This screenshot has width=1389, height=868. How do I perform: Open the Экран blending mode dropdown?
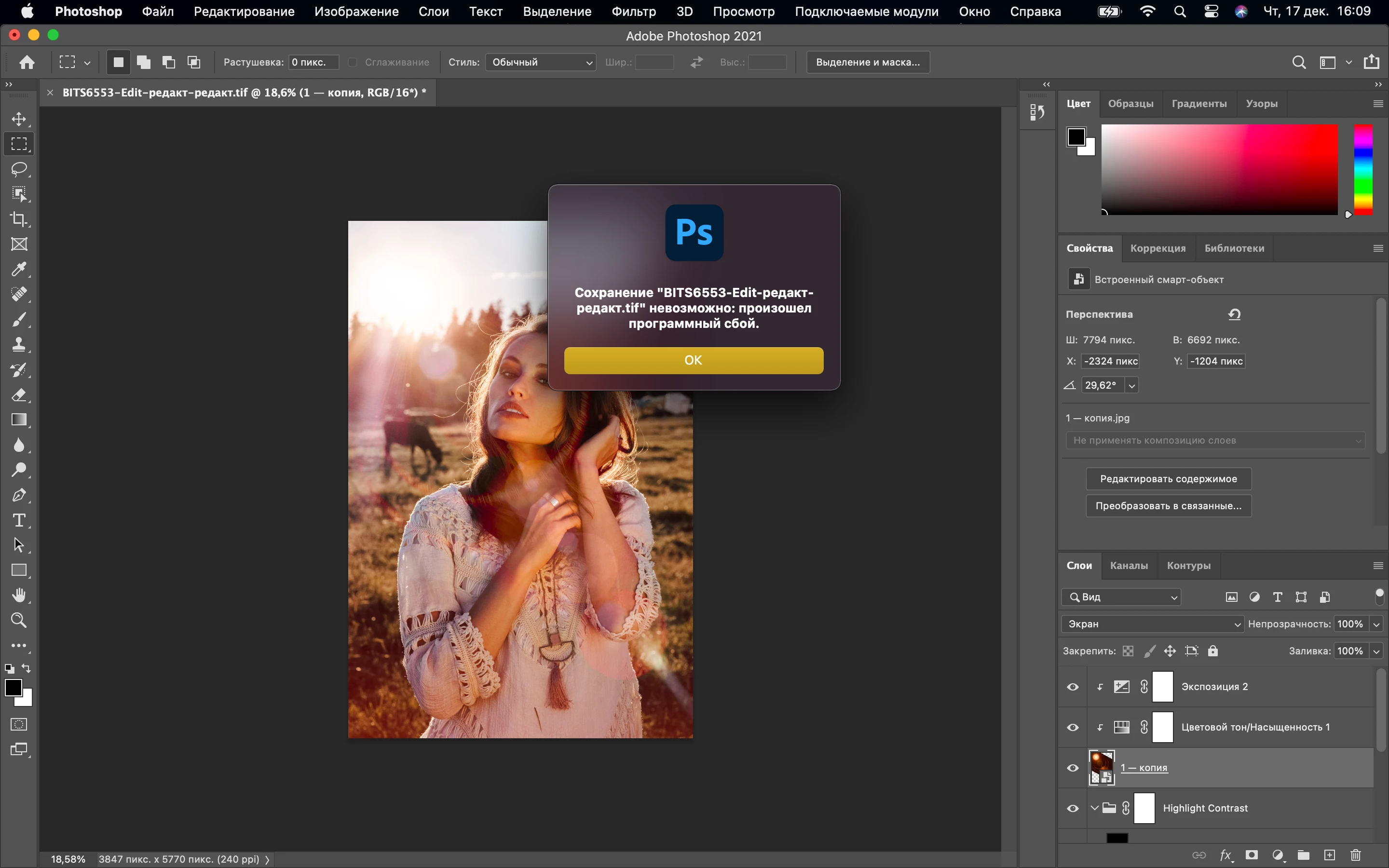1153,624
